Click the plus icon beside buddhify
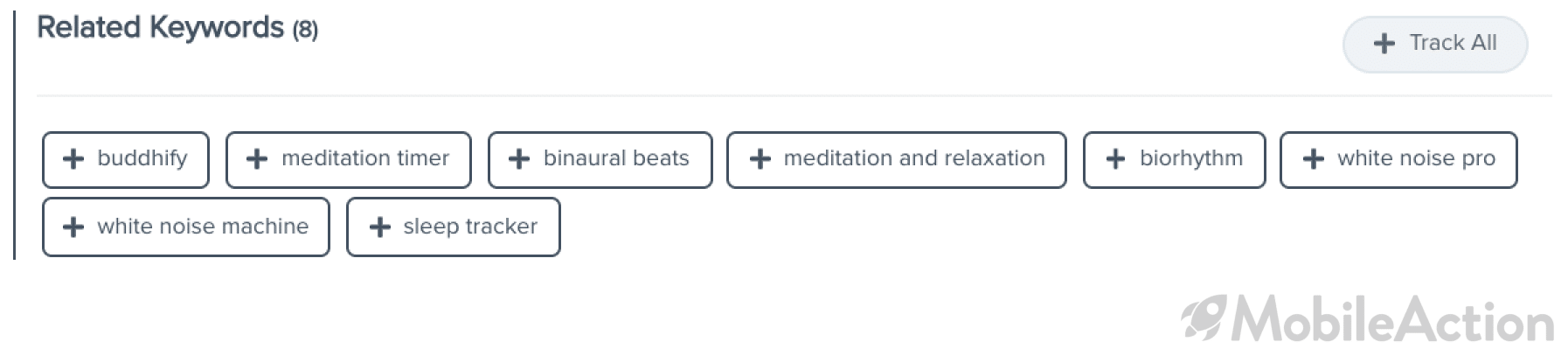1568x349 pixels. [73, 158]
